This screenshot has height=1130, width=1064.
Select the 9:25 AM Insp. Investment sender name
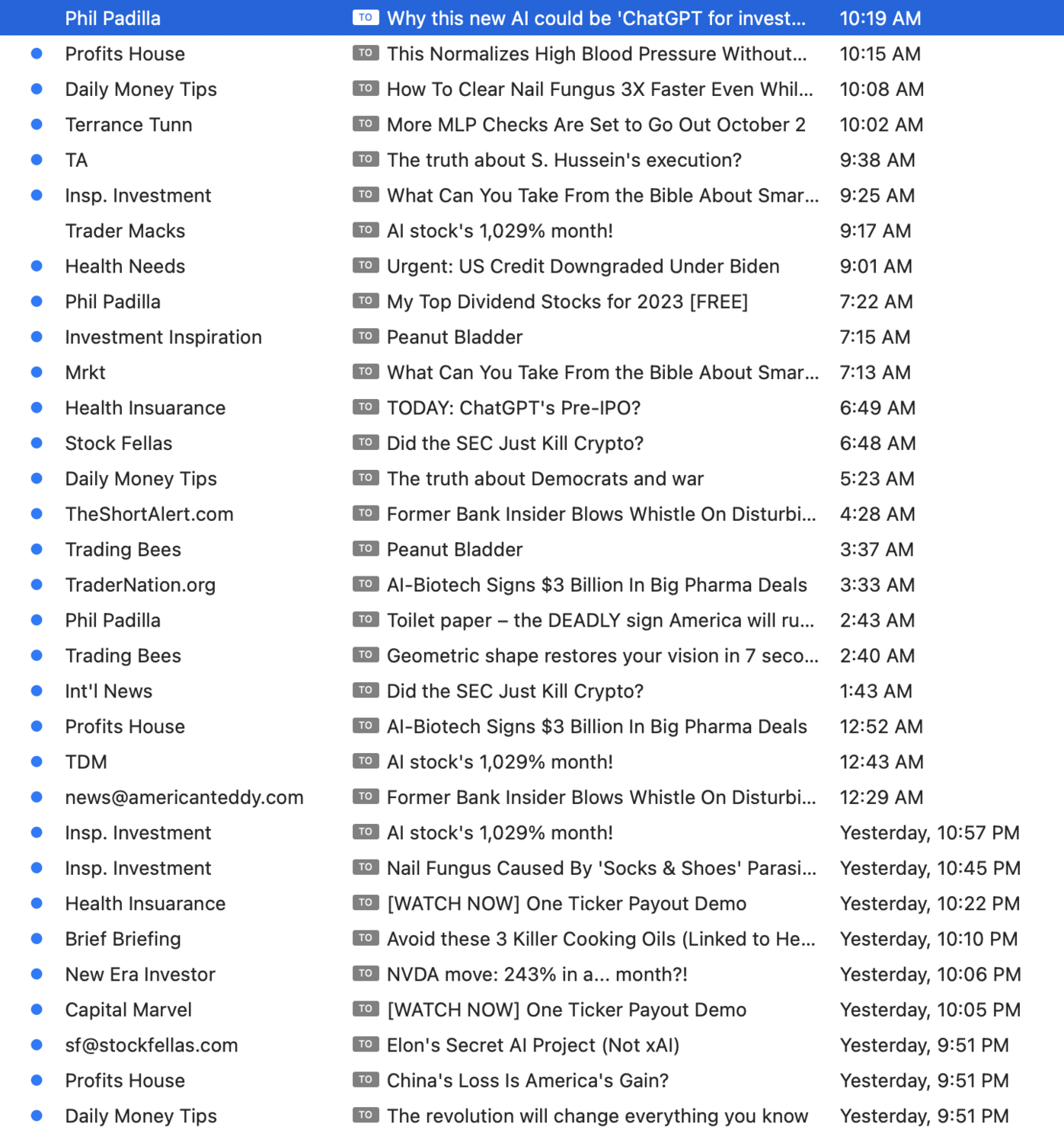[138, 196]
